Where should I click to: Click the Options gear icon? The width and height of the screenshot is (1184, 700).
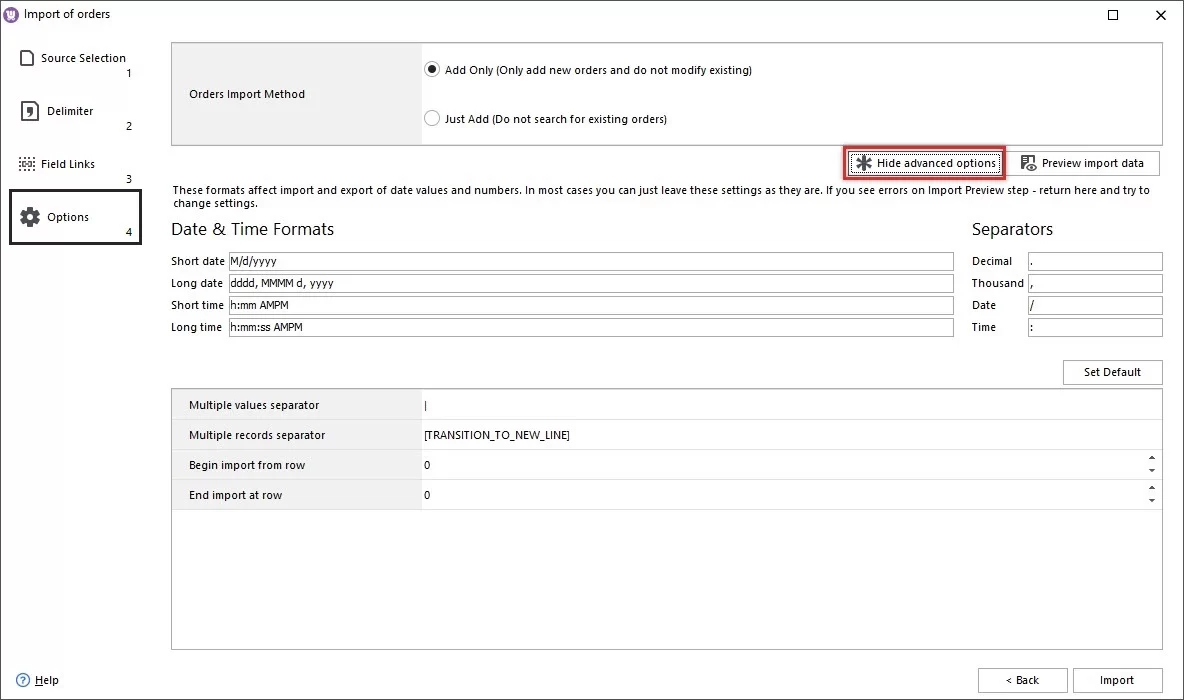tap(28, 216)
